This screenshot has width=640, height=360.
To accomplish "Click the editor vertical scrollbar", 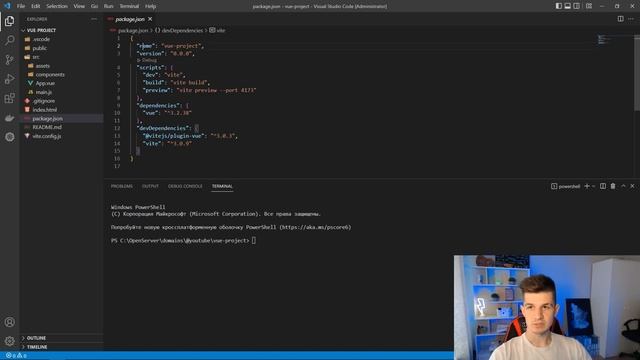I will click(637, 73).
